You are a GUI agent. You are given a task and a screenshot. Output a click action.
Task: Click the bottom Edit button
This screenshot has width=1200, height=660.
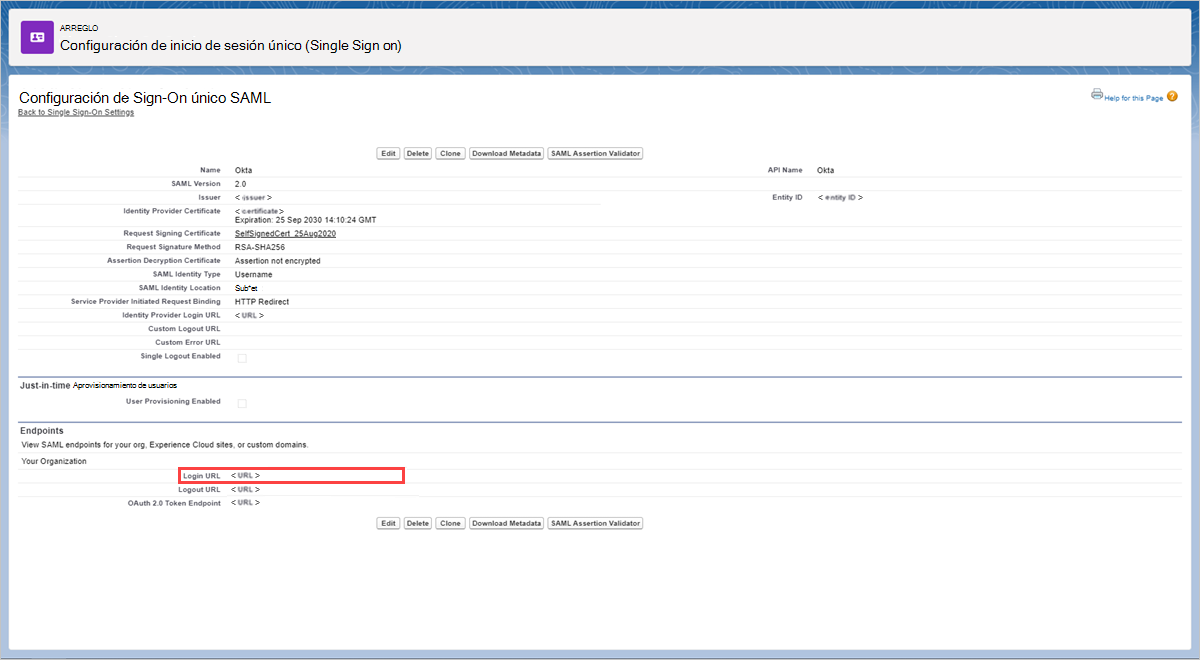(388, 523)
